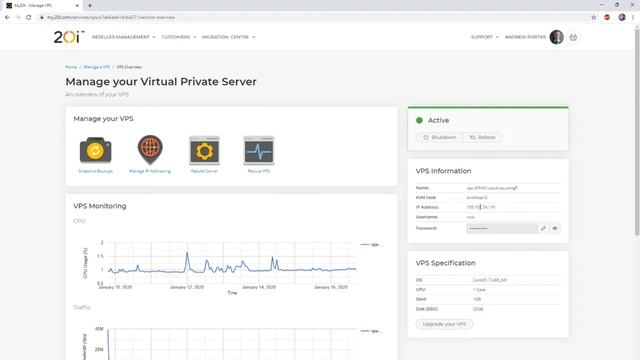Image resolution: width=640 pixels, height=360 pixels.
Task: Click the highest CPU spike on chart
Action: point(187,254)
